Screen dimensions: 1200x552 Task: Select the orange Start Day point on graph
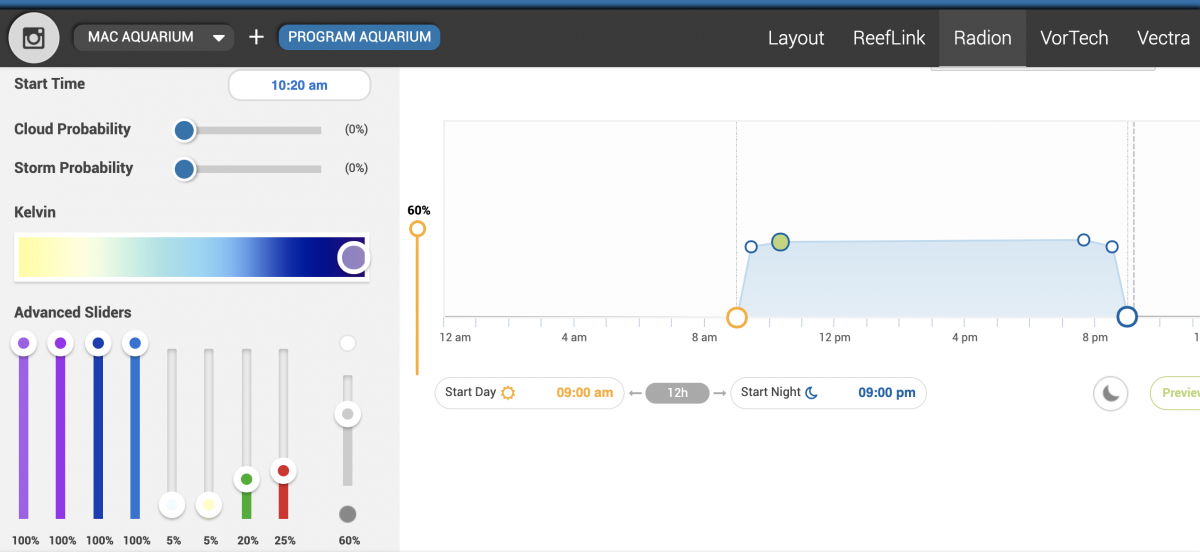click(737, 318)
